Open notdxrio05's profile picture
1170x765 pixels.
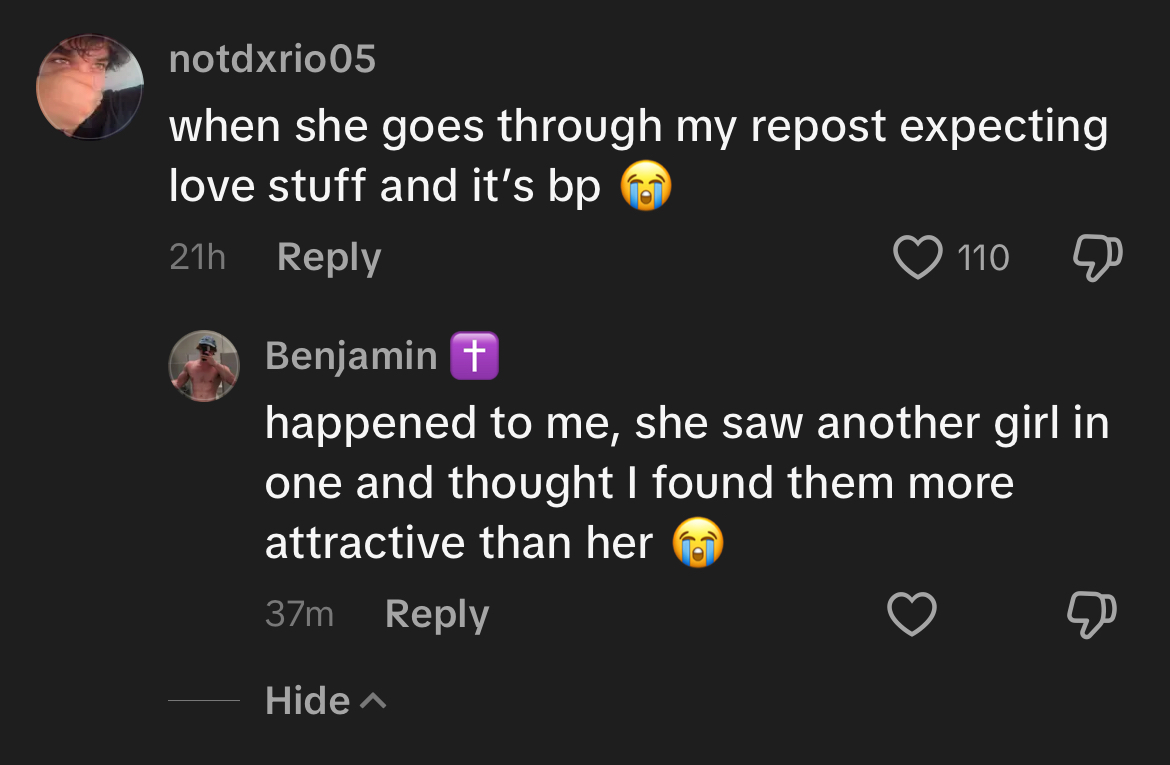click(90, 87)
